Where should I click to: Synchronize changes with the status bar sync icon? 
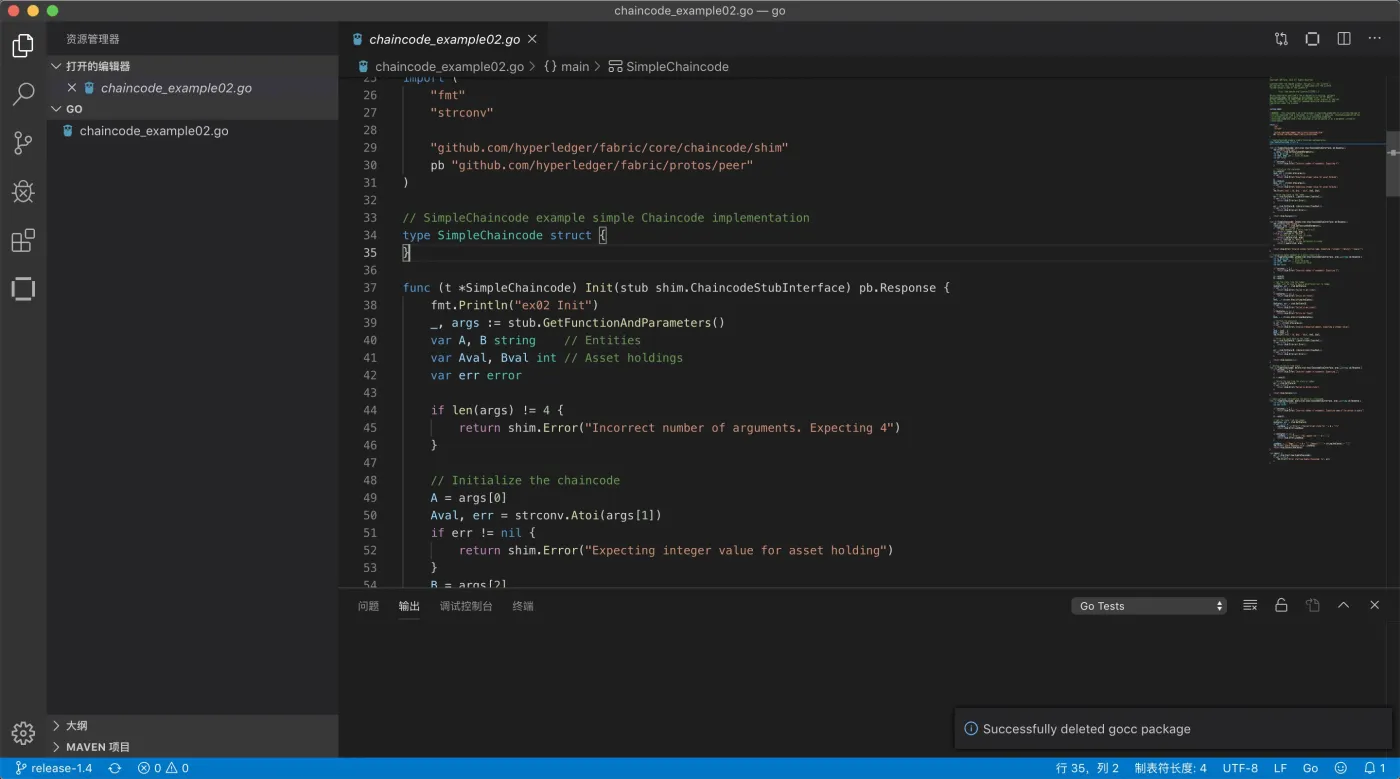[115, 768]
